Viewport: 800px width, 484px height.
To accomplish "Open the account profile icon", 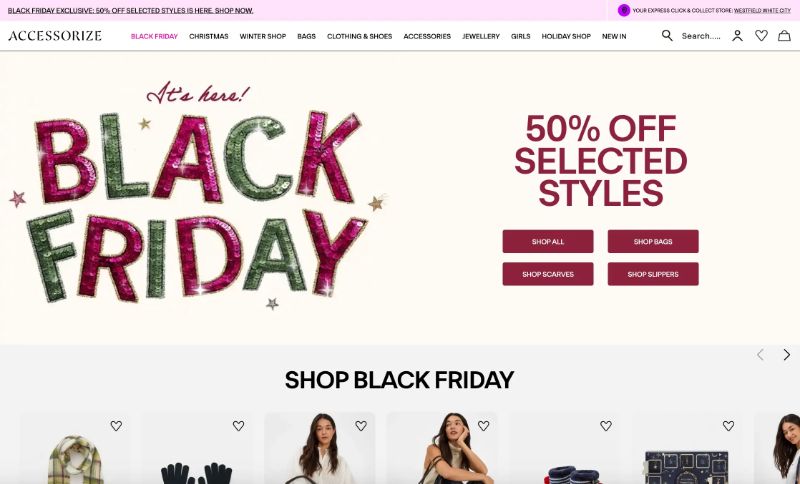I will [737, 36].
